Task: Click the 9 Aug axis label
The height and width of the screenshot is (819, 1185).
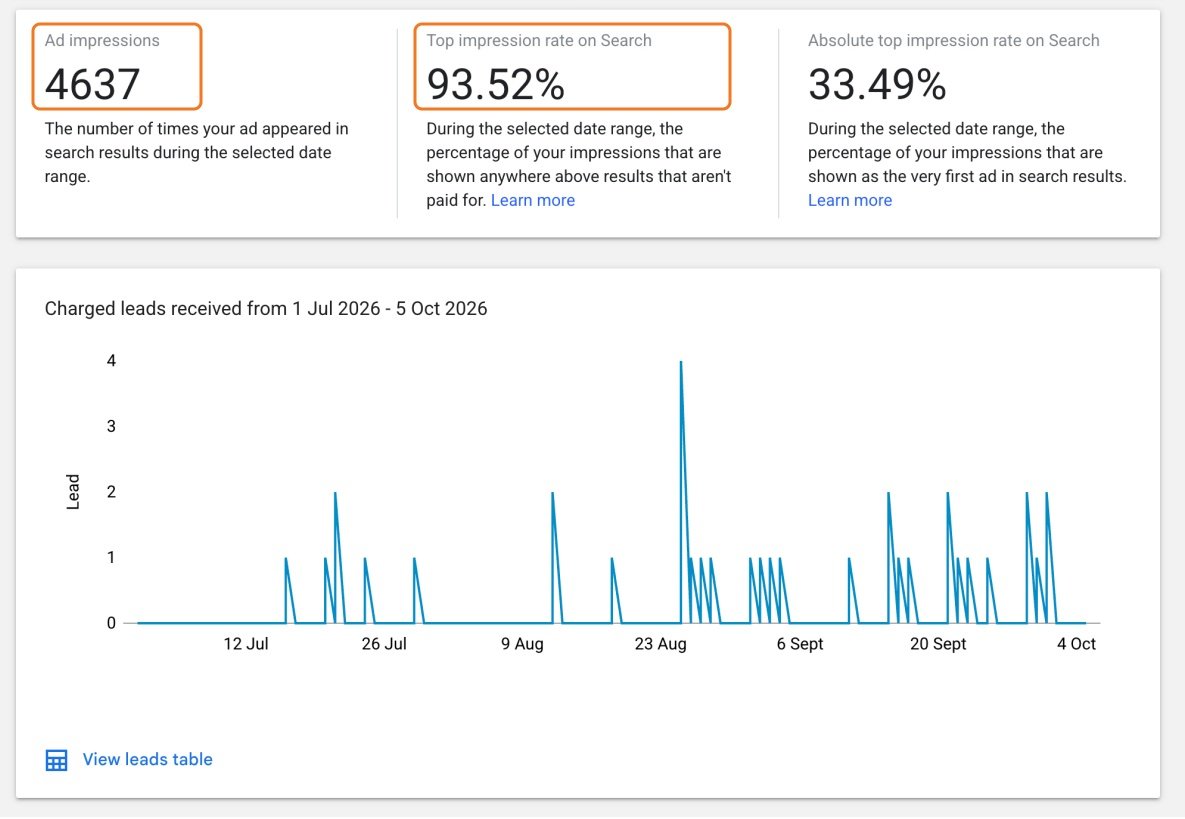Action: (522, 644)
